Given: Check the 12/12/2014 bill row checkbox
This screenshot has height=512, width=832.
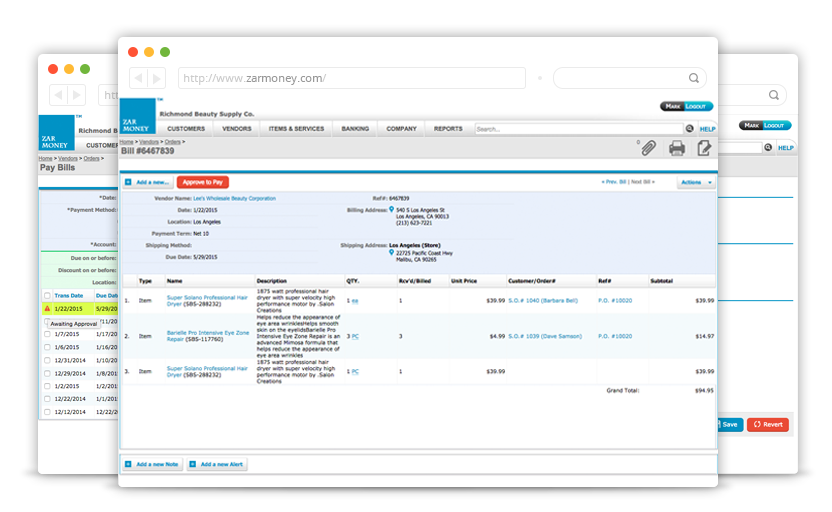Looking at the screenshot, I should pos(47,412).
